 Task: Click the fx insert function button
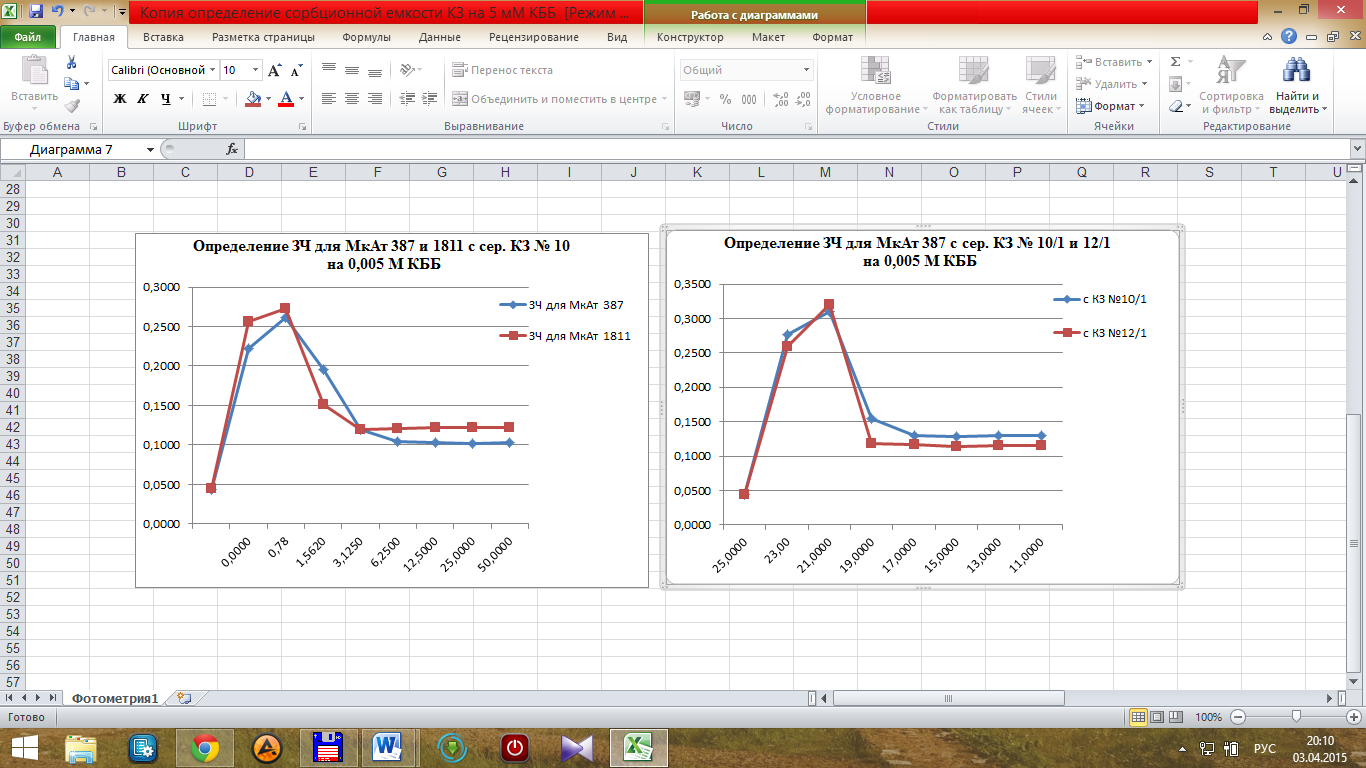232,149
